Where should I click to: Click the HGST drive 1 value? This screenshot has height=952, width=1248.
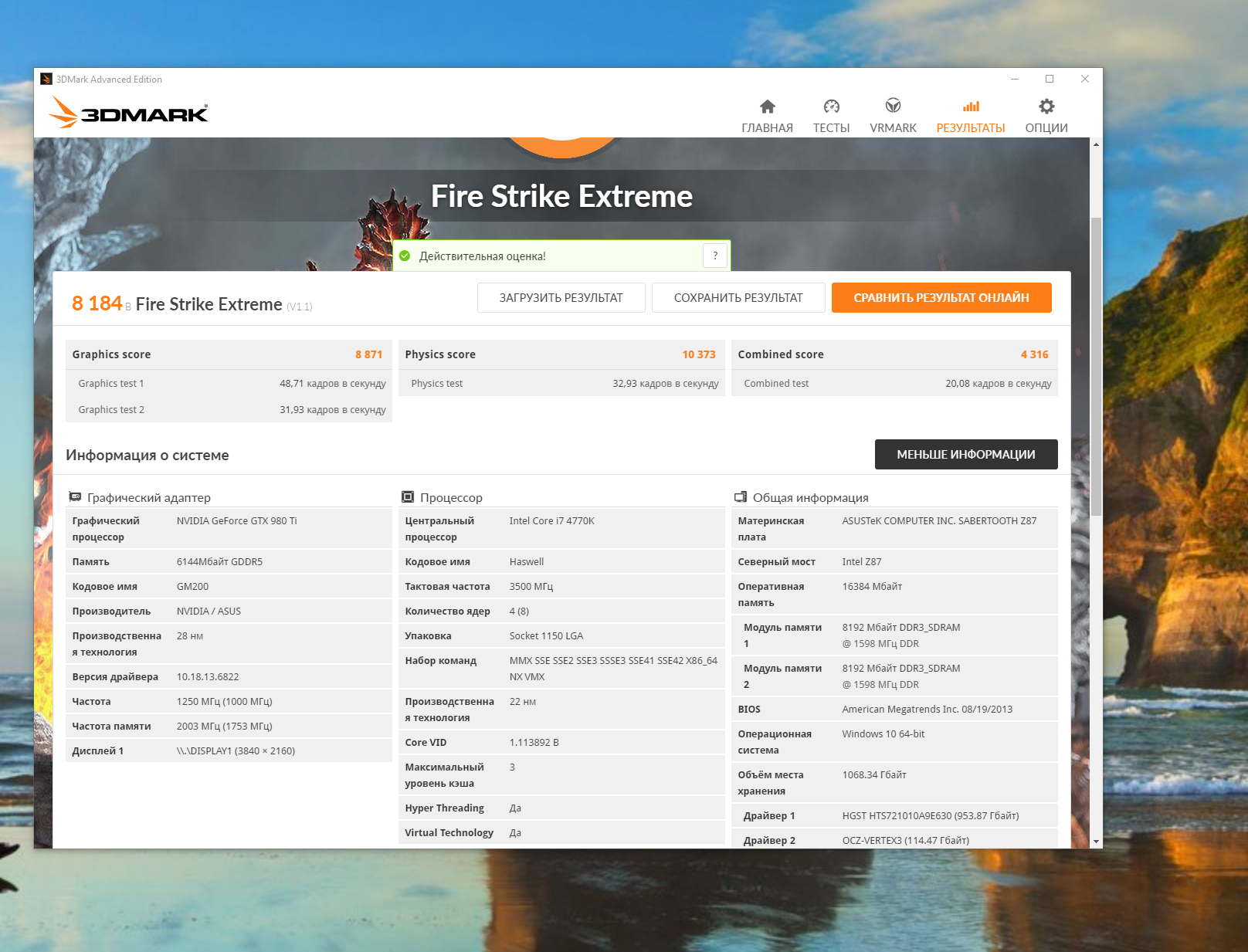coord(931,816)
